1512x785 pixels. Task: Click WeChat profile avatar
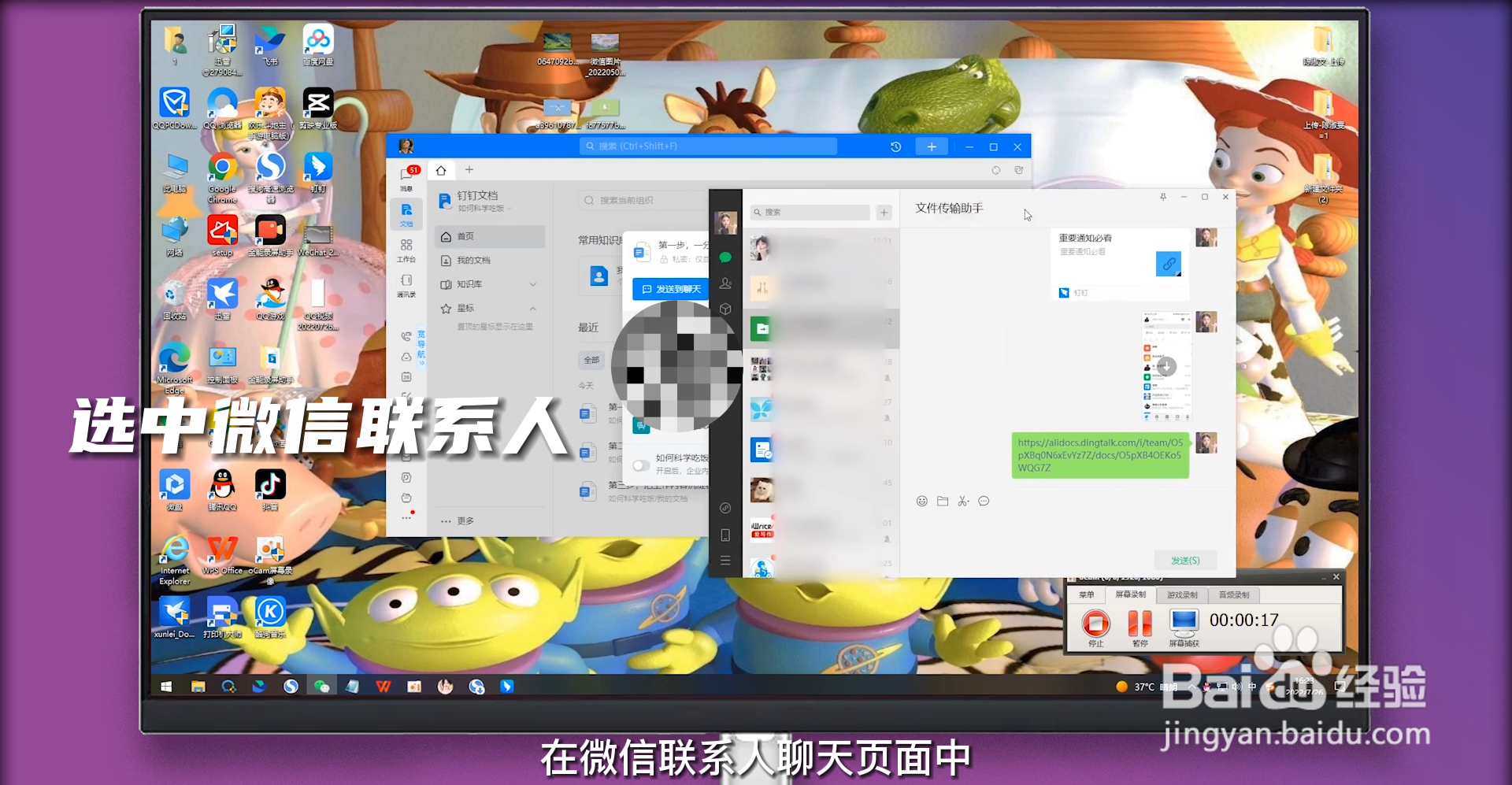(x=725, y=223)
